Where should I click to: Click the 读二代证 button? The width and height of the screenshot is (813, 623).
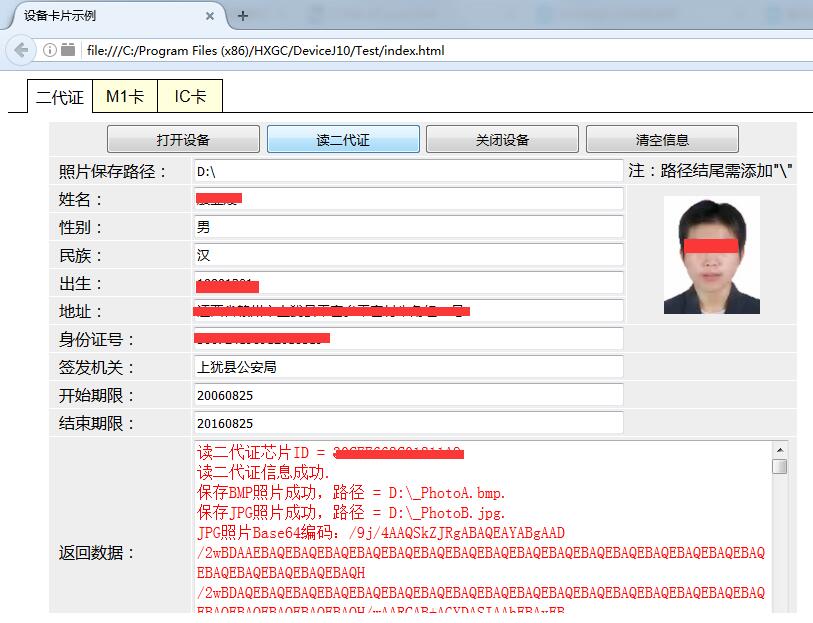click(341, 139)
